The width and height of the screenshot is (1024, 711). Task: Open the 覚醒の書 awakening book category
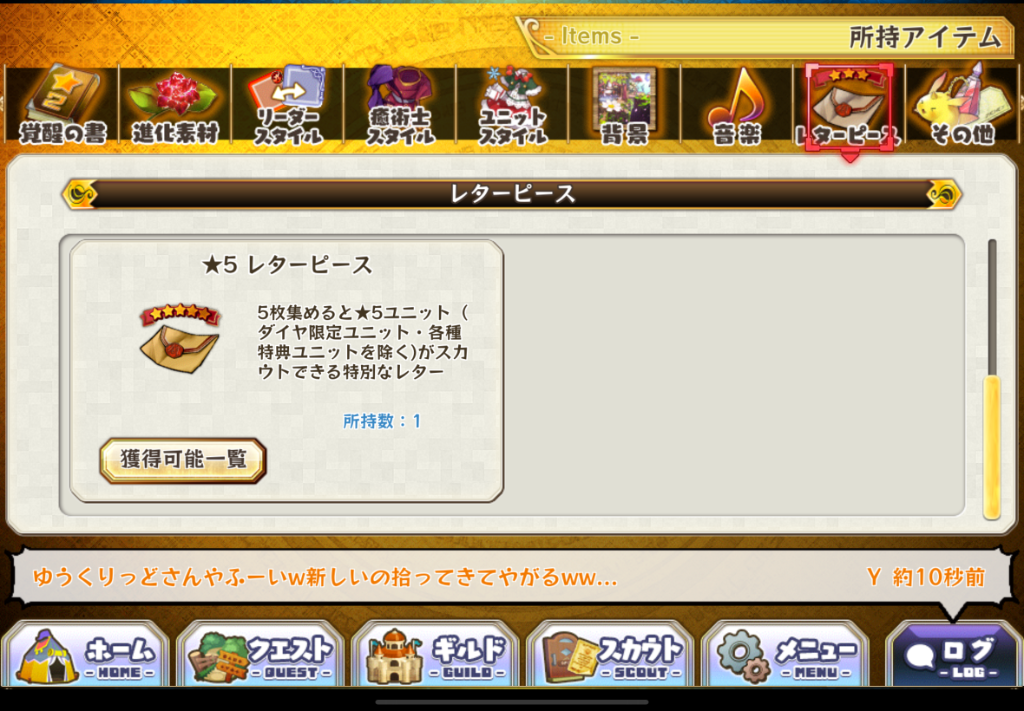tap(62, 104)
